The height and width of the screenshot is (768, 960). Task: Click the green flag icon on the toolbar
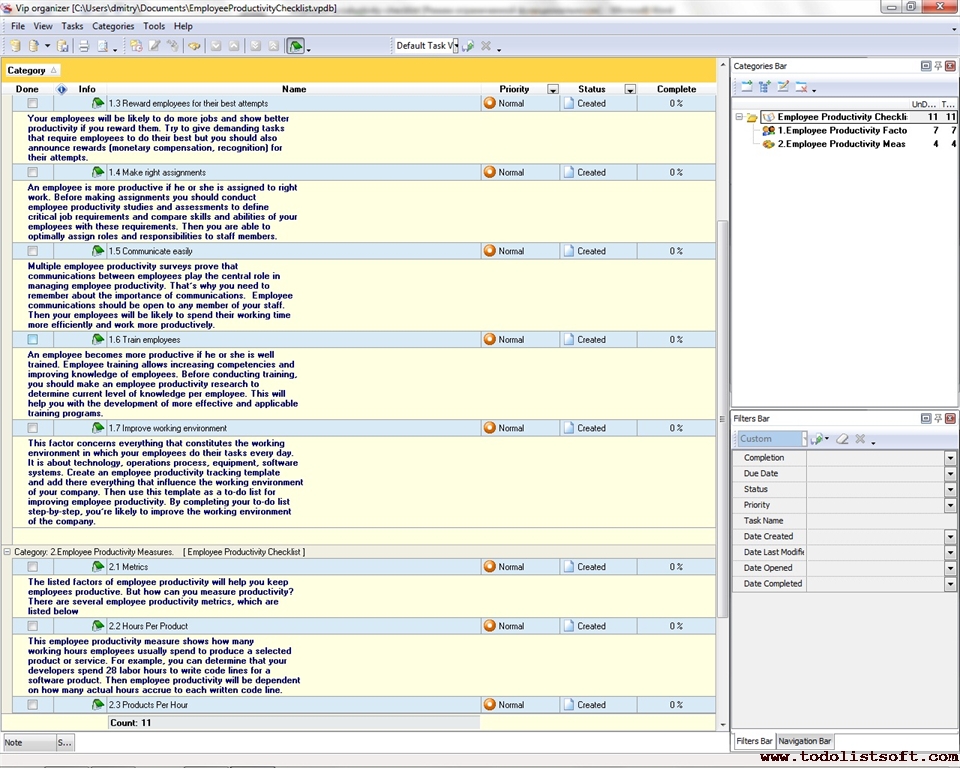click(294, 45)
